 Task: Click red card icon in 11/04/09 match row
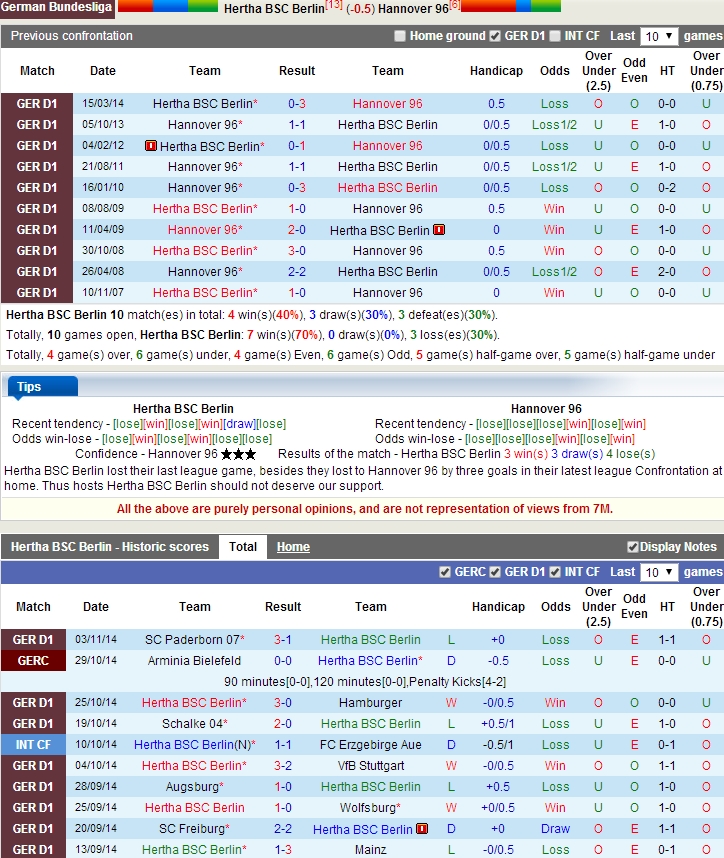click(439, 230)
